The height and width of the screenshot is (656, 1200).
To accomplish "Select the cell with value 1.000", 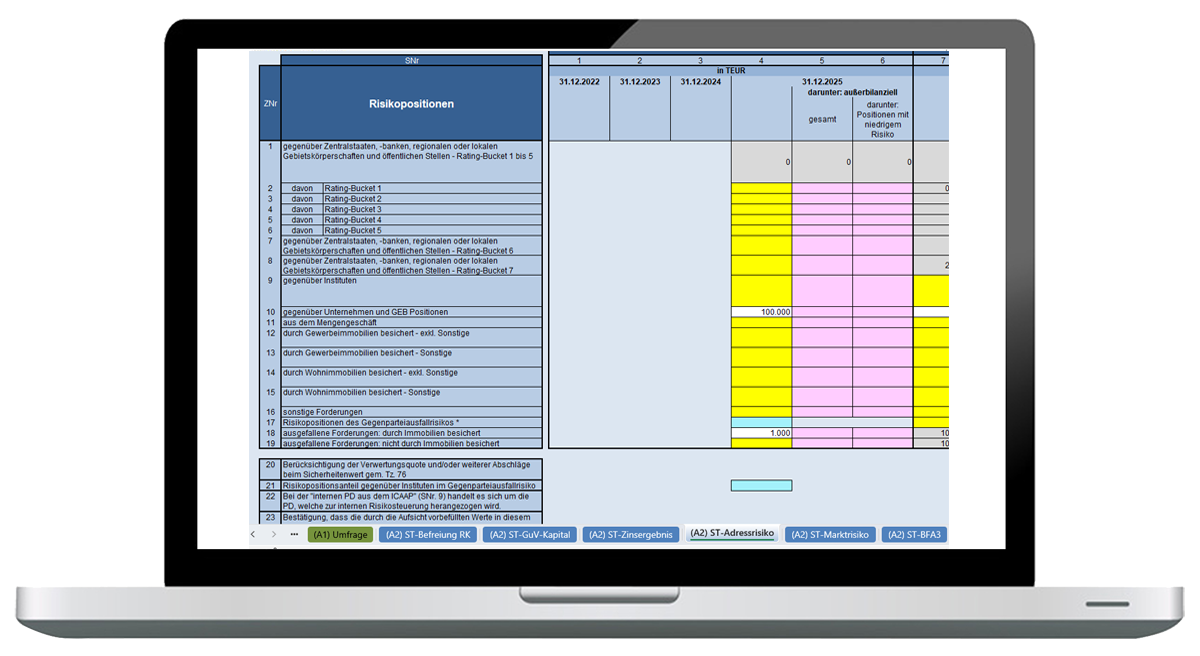I will (761, 433).
